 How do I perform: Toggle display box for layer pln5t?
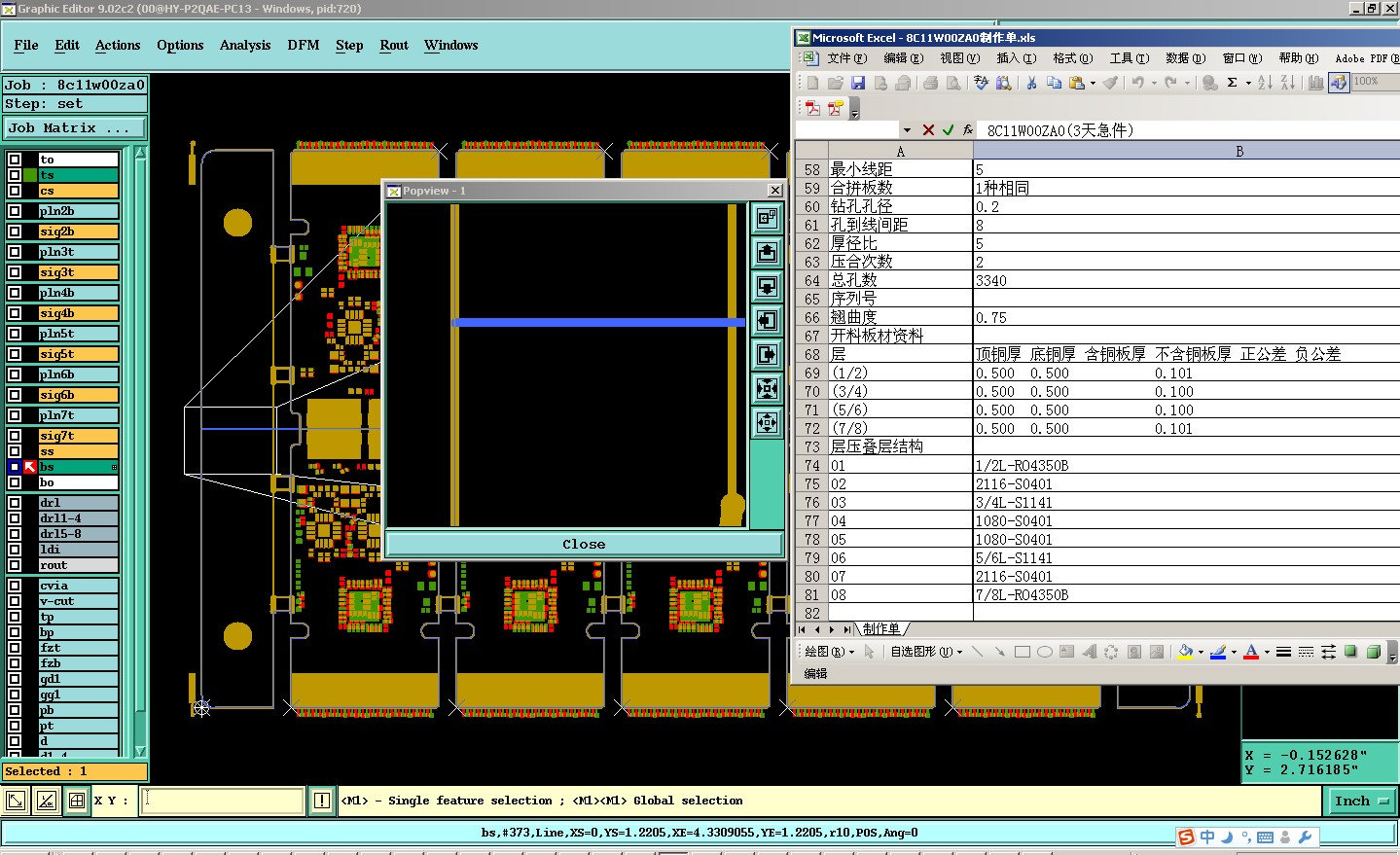tap(15, 334)
